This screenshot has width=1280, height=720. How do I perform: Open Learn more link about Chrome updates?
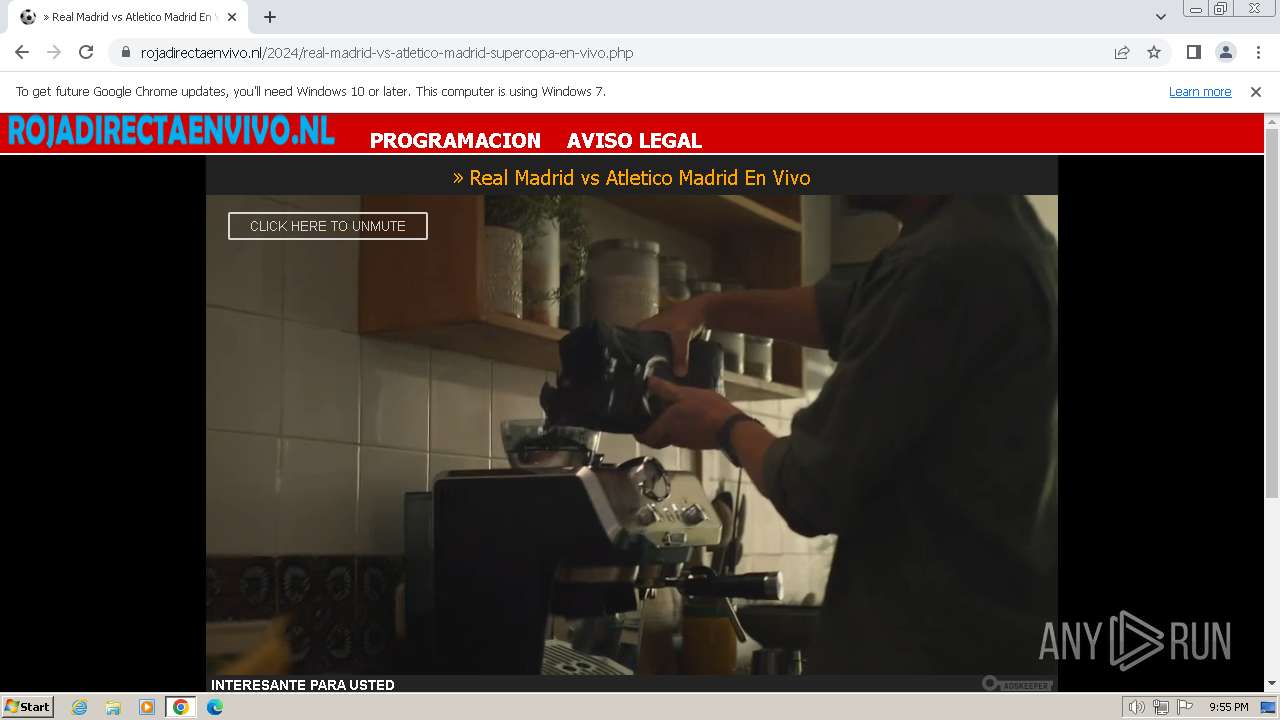(x=1200, y=92)
